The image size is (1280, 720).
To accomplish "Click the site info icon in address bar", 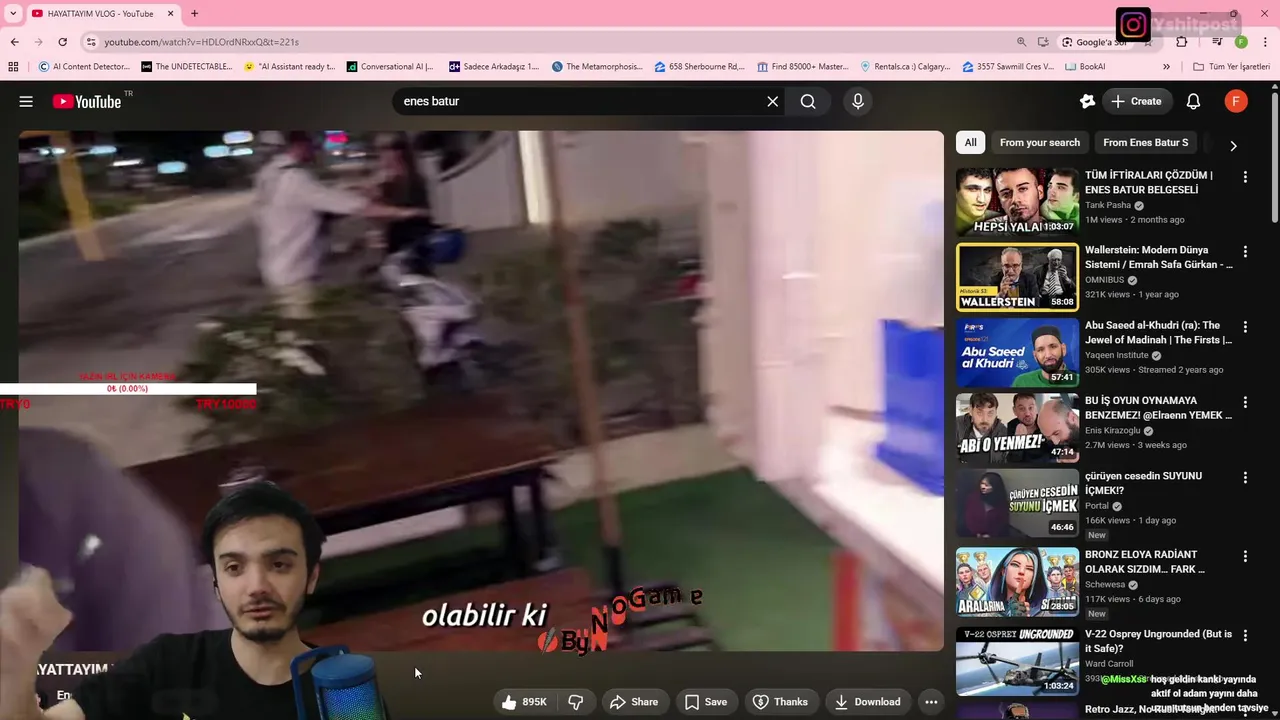I will click(91, 42).
